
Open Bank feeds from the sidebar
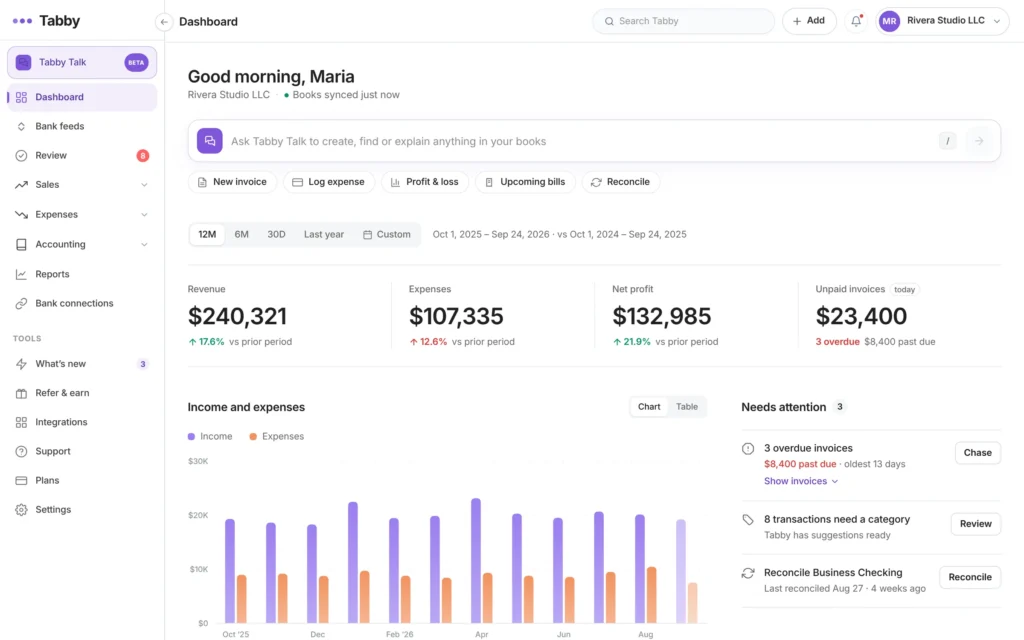pos(82,126)
